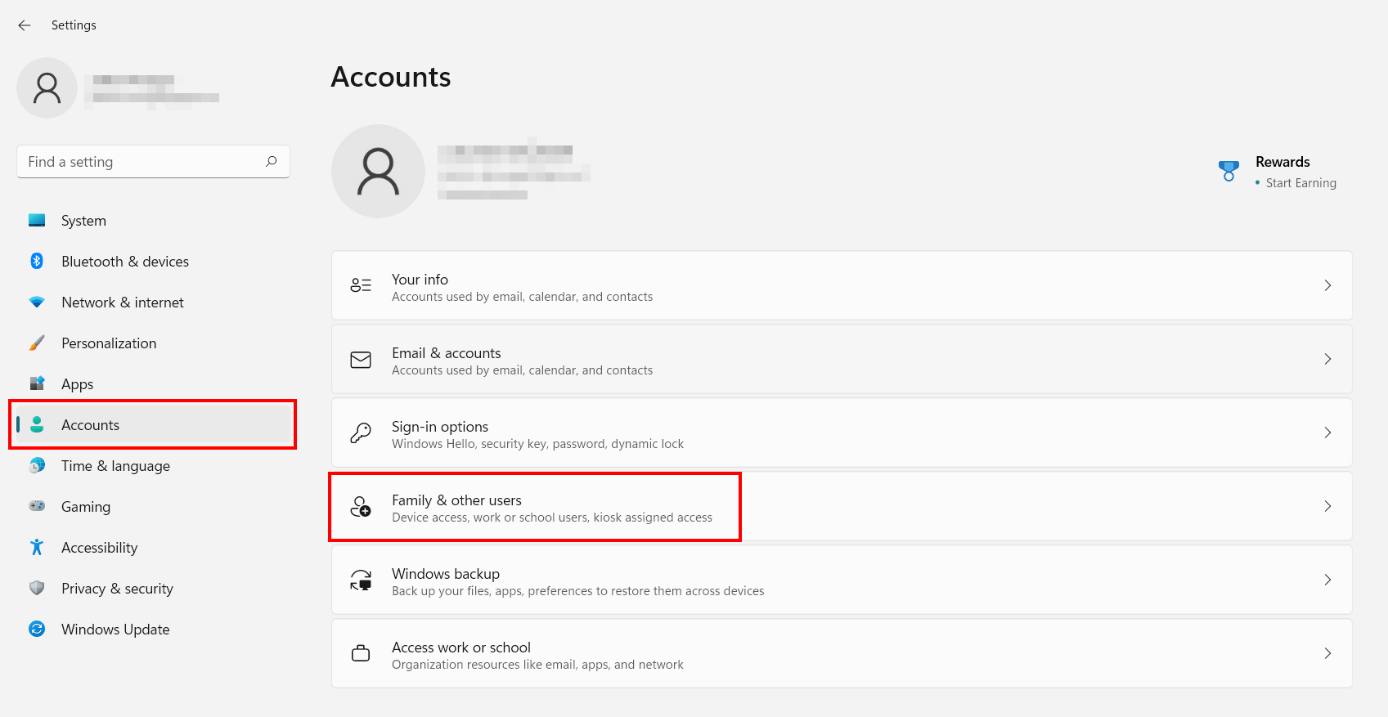
Task: Click Start Earning under Rewards
Action: point(1301,183)
